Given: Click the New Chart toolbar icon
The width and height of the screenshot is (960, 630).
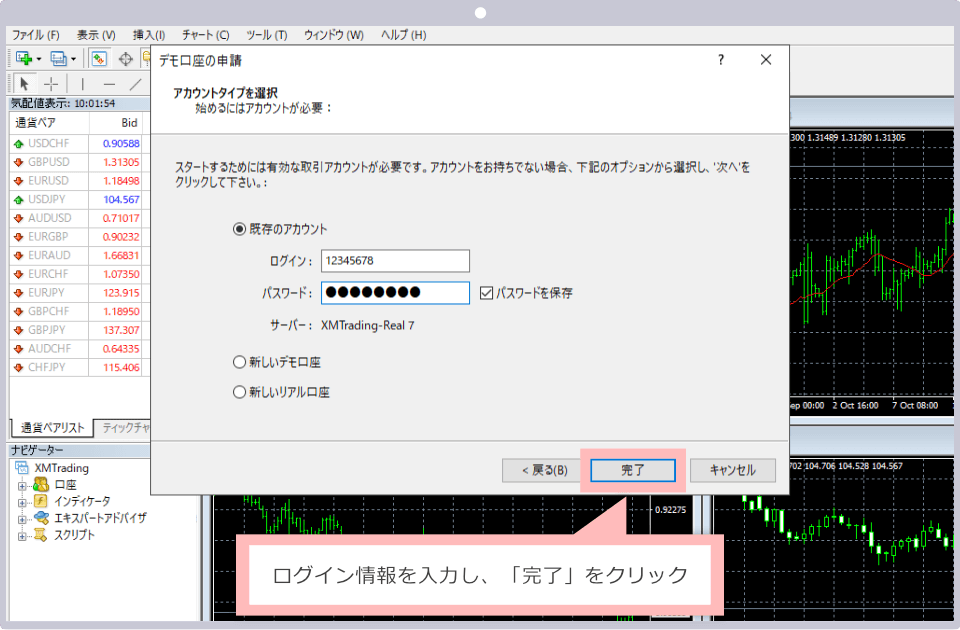Looking at the screenshot, I should click(x=23, y=59).
